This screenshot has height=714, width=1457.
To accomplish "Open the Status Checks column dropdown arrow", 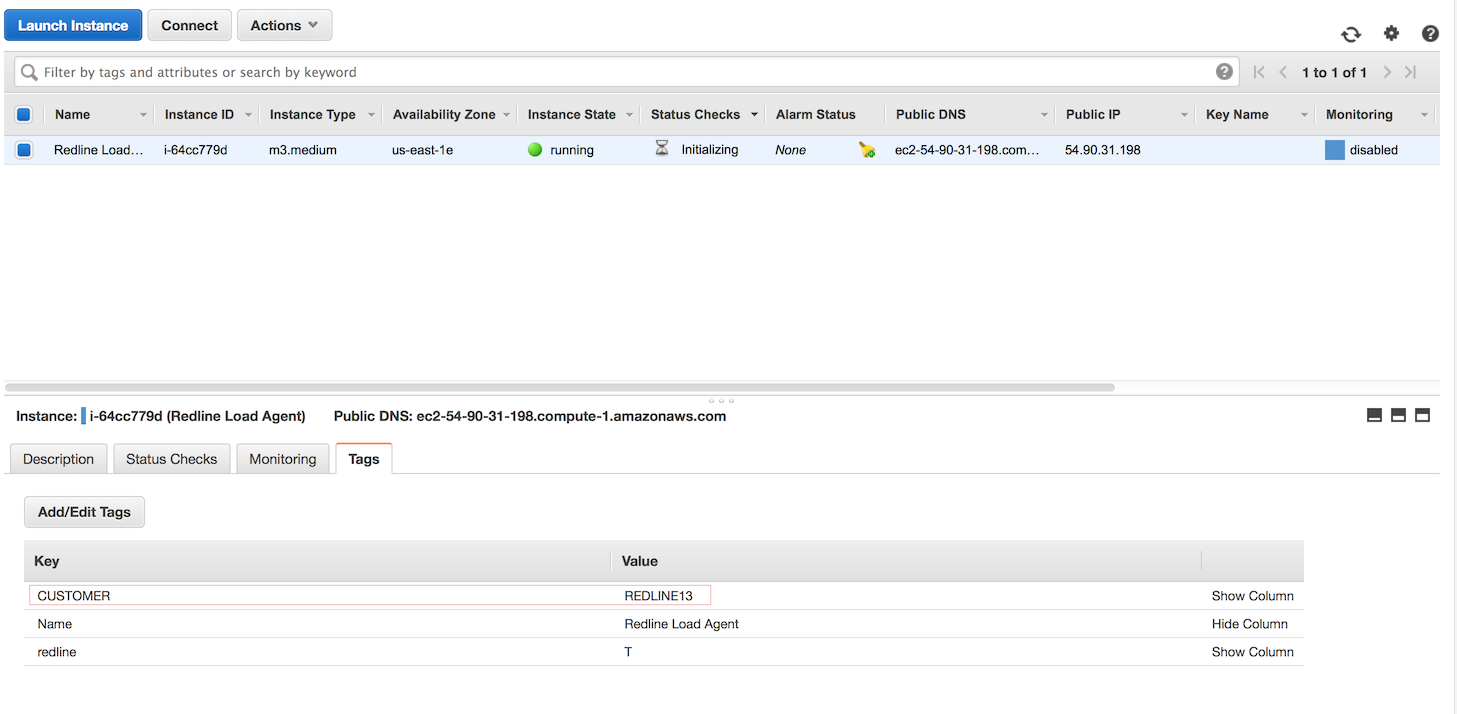I will point(754,115).
